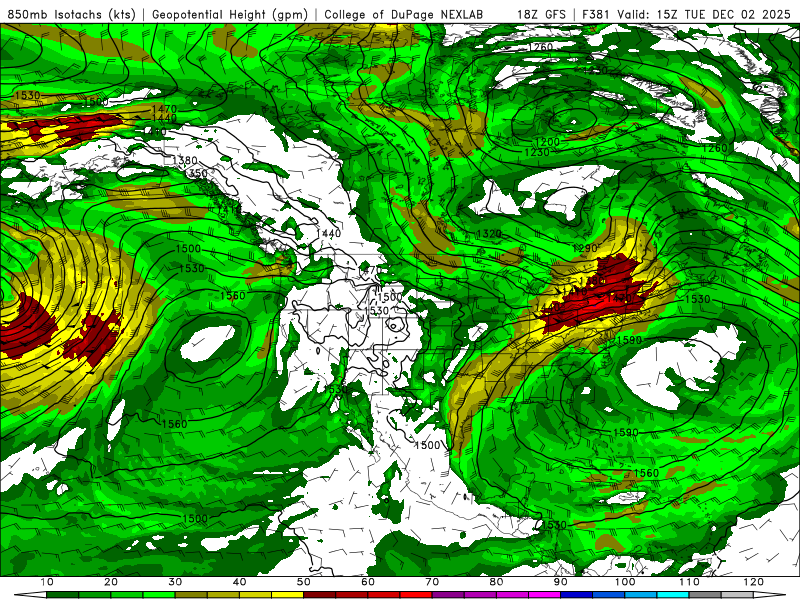Click the '110' color scale label
The width and height of the screenshot is (800, 600).
pyautogui.click(x=689, y=582)
